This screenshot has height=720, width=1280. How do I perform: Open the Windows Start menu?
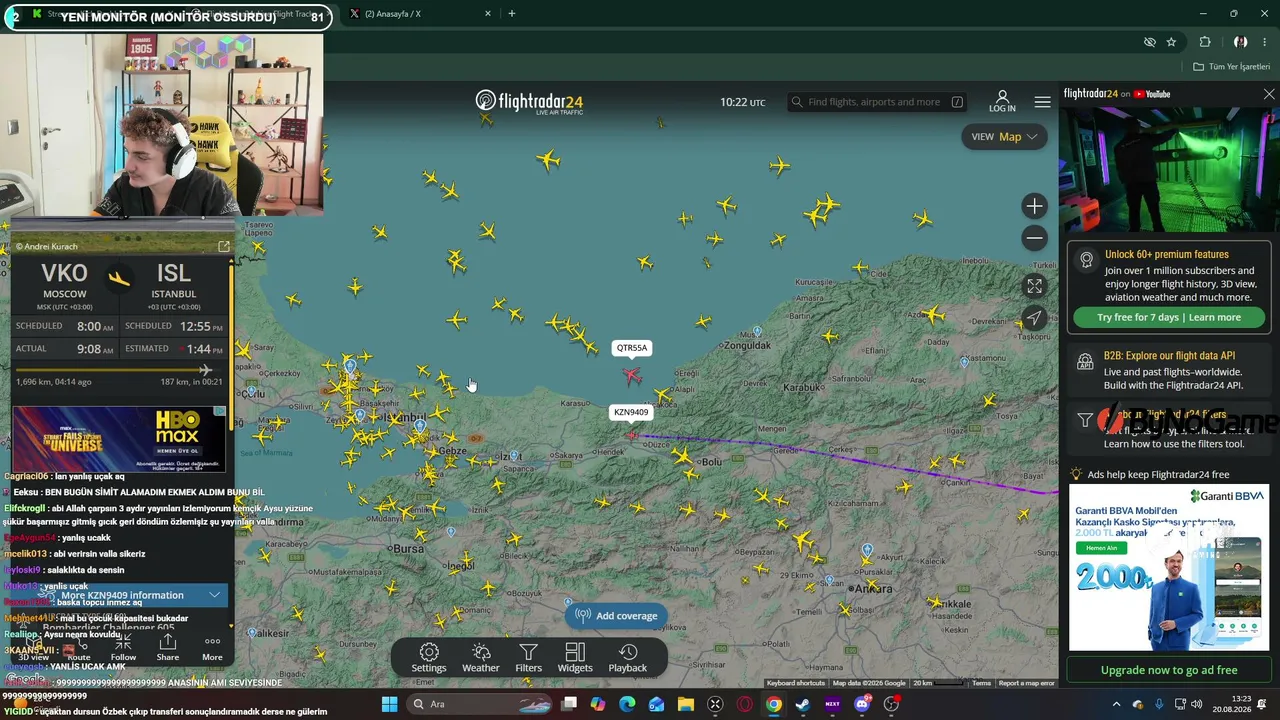(x=389, y=704)
